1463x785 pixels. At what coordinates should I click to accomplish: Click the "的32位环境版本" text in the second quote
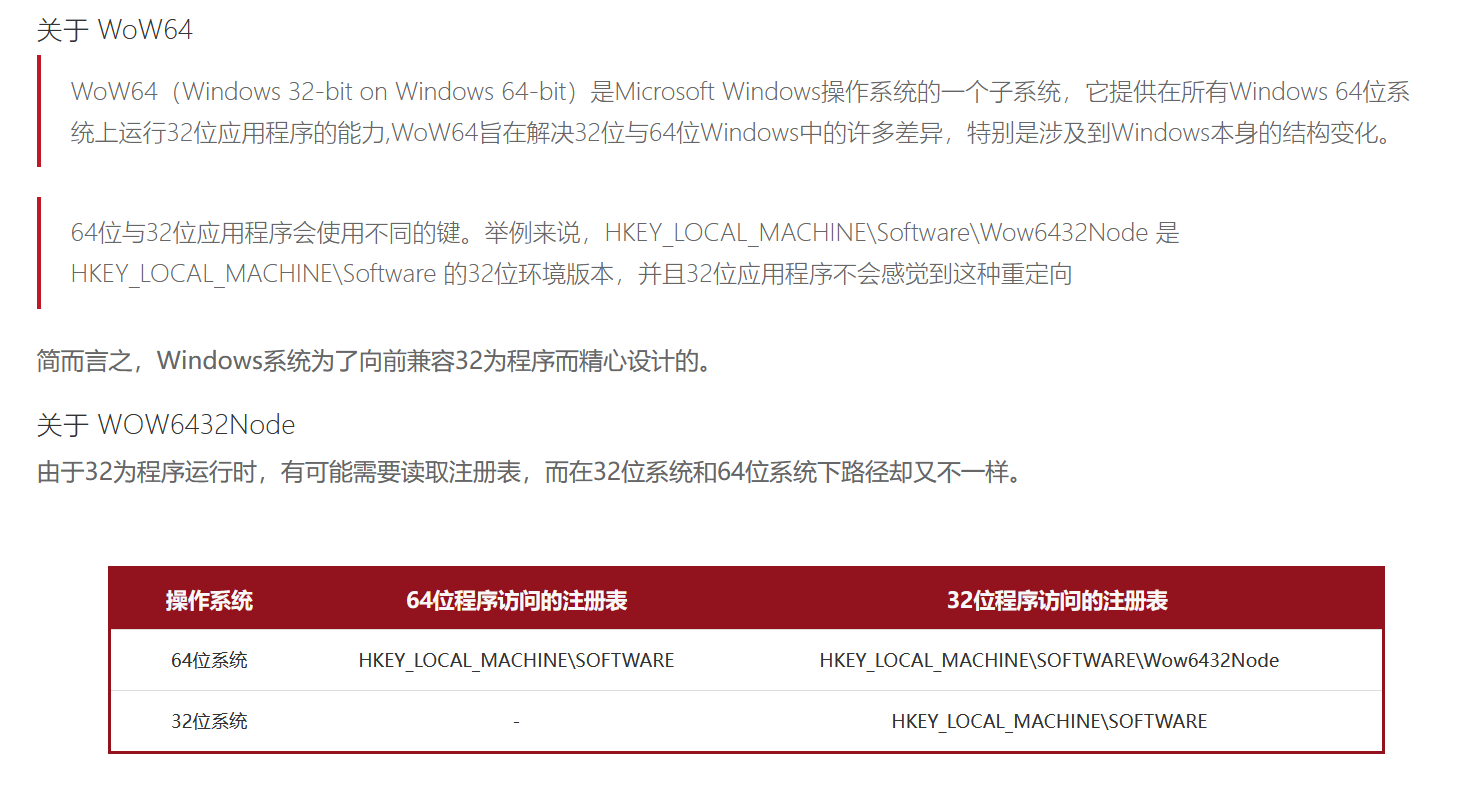click(528, 274)
